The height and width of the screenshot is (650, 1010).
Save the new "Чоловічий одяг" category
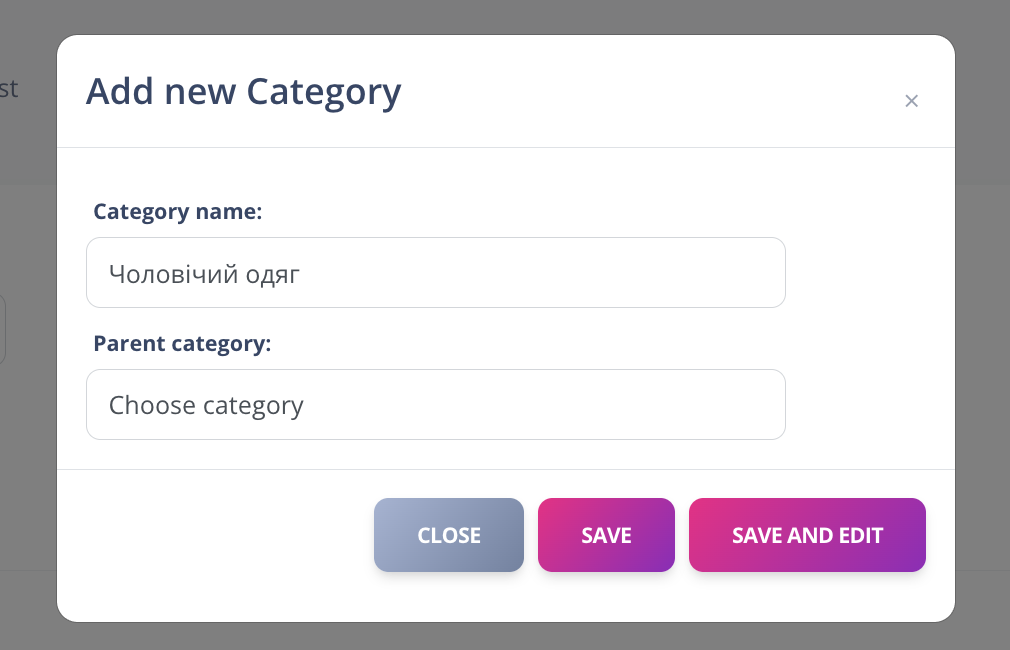(606, 535)
